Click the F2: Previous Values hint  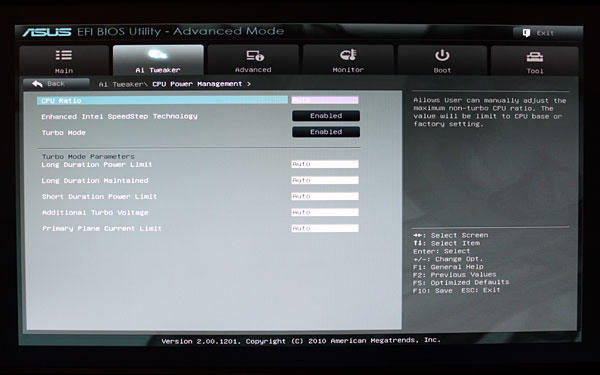tap(455, 275)
